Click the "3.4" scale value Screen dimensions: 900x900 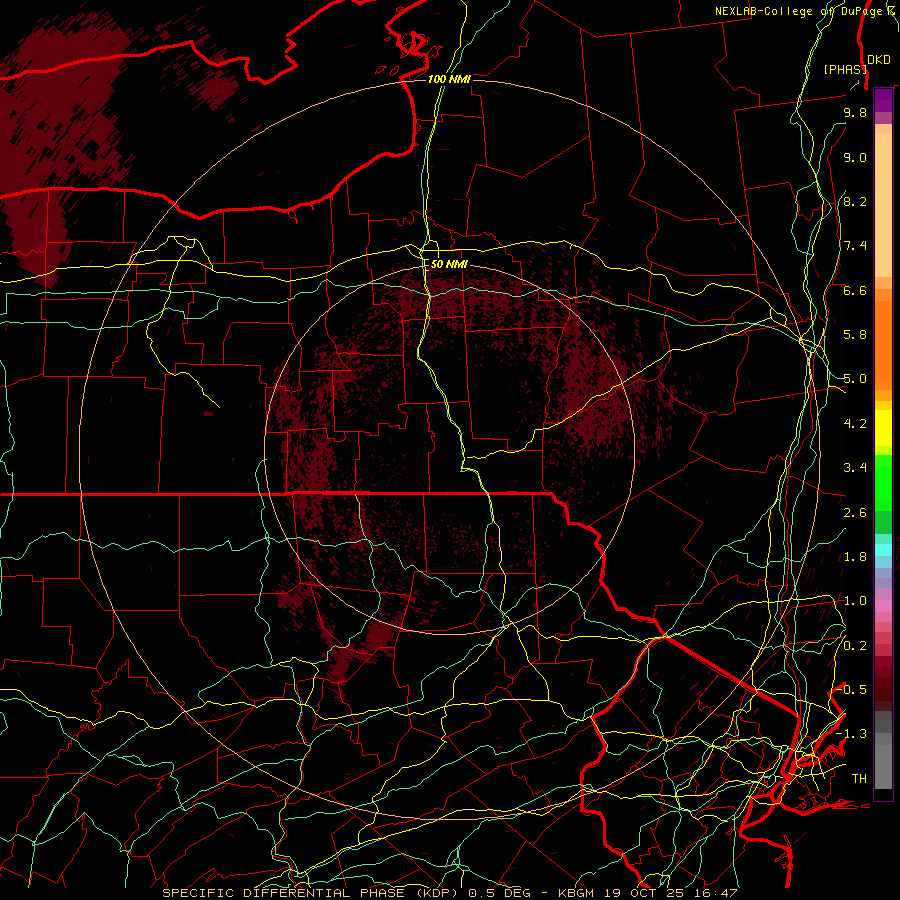855,468
